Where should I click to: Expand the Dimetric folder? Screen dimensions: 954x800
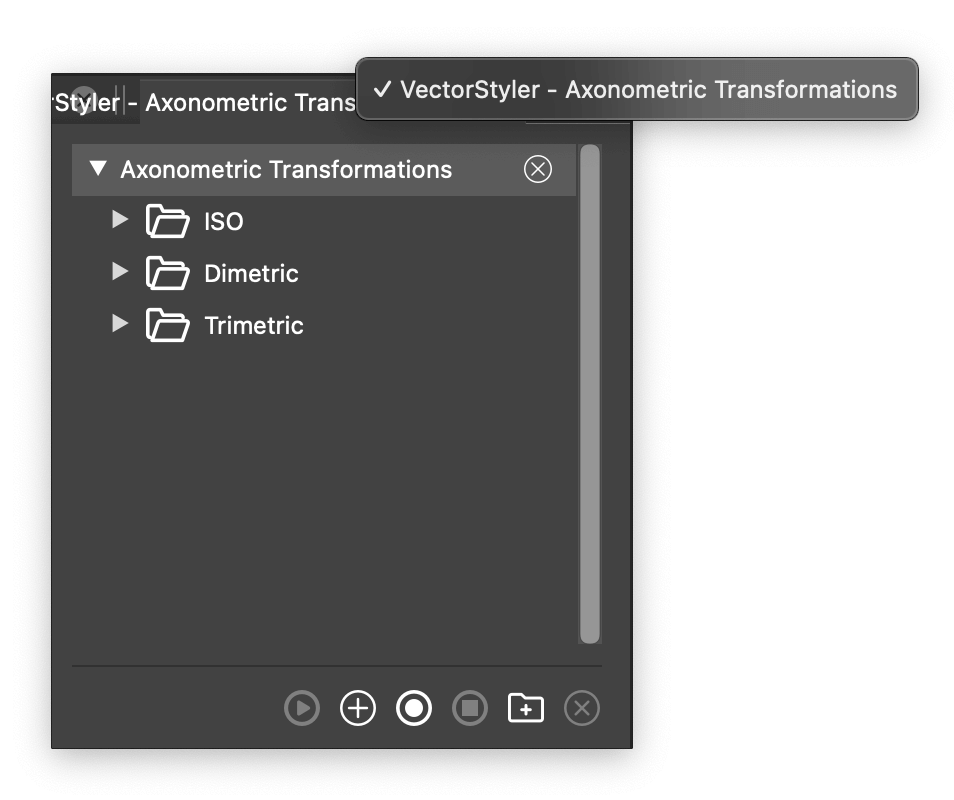[120, 272]
